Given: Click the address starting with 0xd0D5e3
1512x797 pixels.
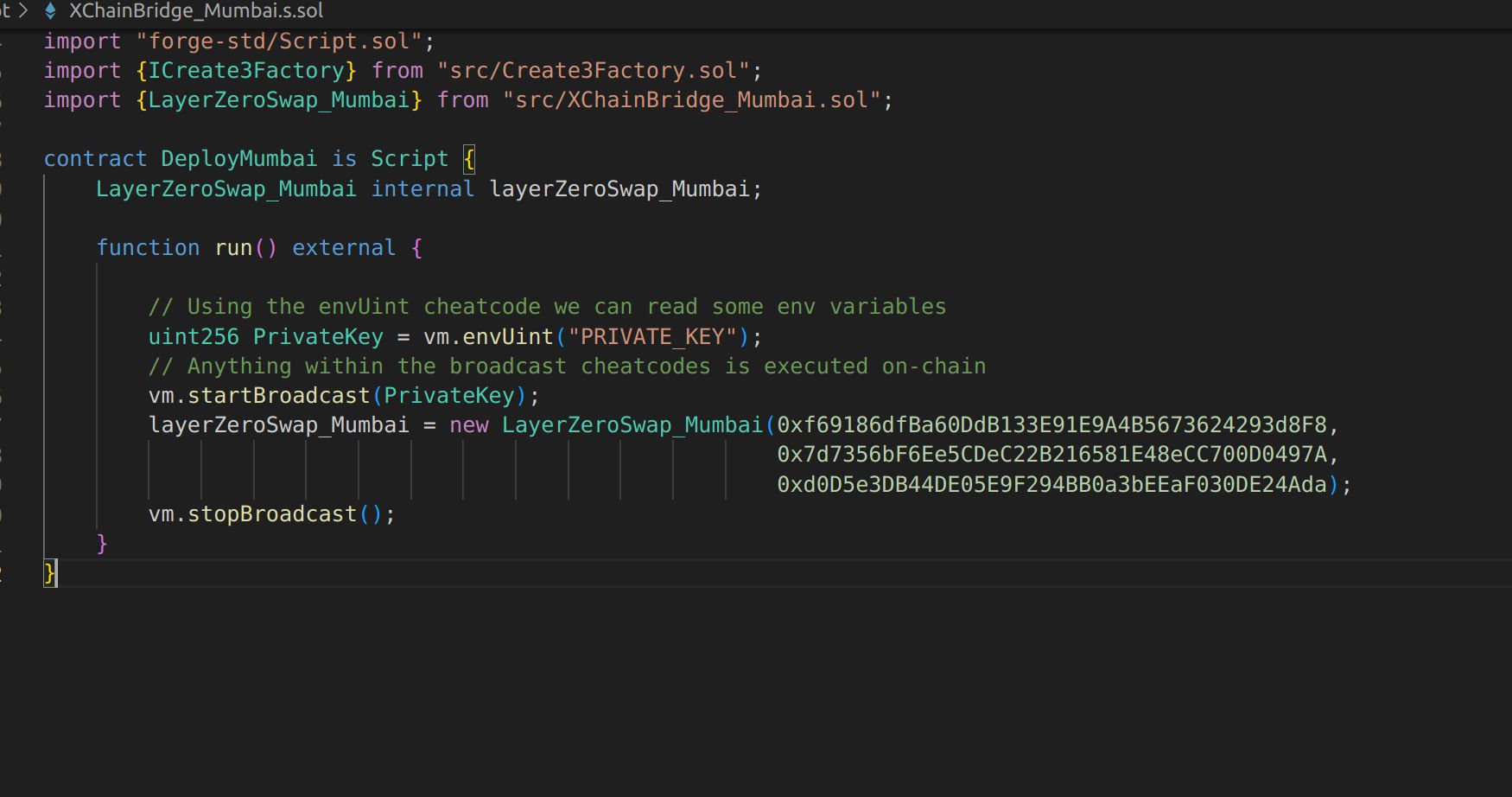Looking at the screenshot, I should [x=1051, y=485].
